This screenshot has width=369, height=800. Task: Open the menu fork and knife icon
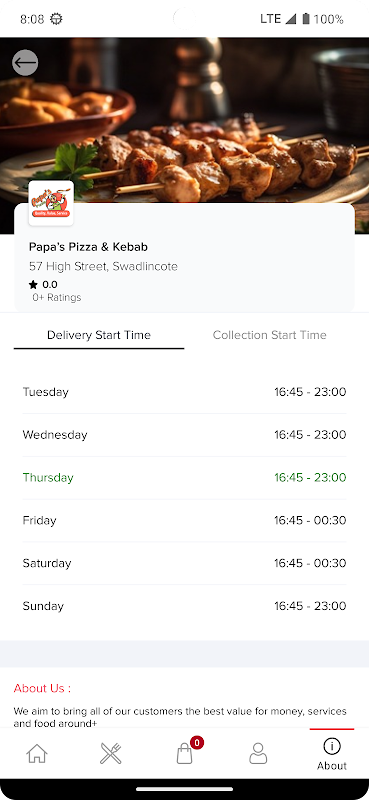pos(110,754)
